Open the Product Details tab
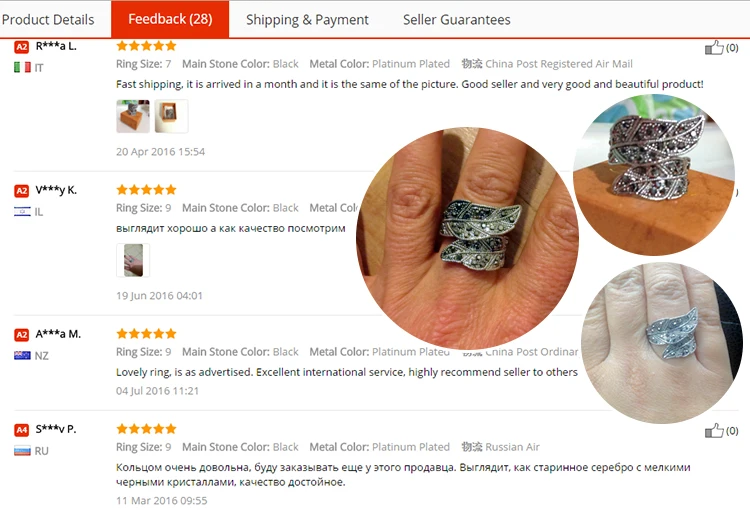The width and height of the screenshot is (750, 510). coord(48,20)
